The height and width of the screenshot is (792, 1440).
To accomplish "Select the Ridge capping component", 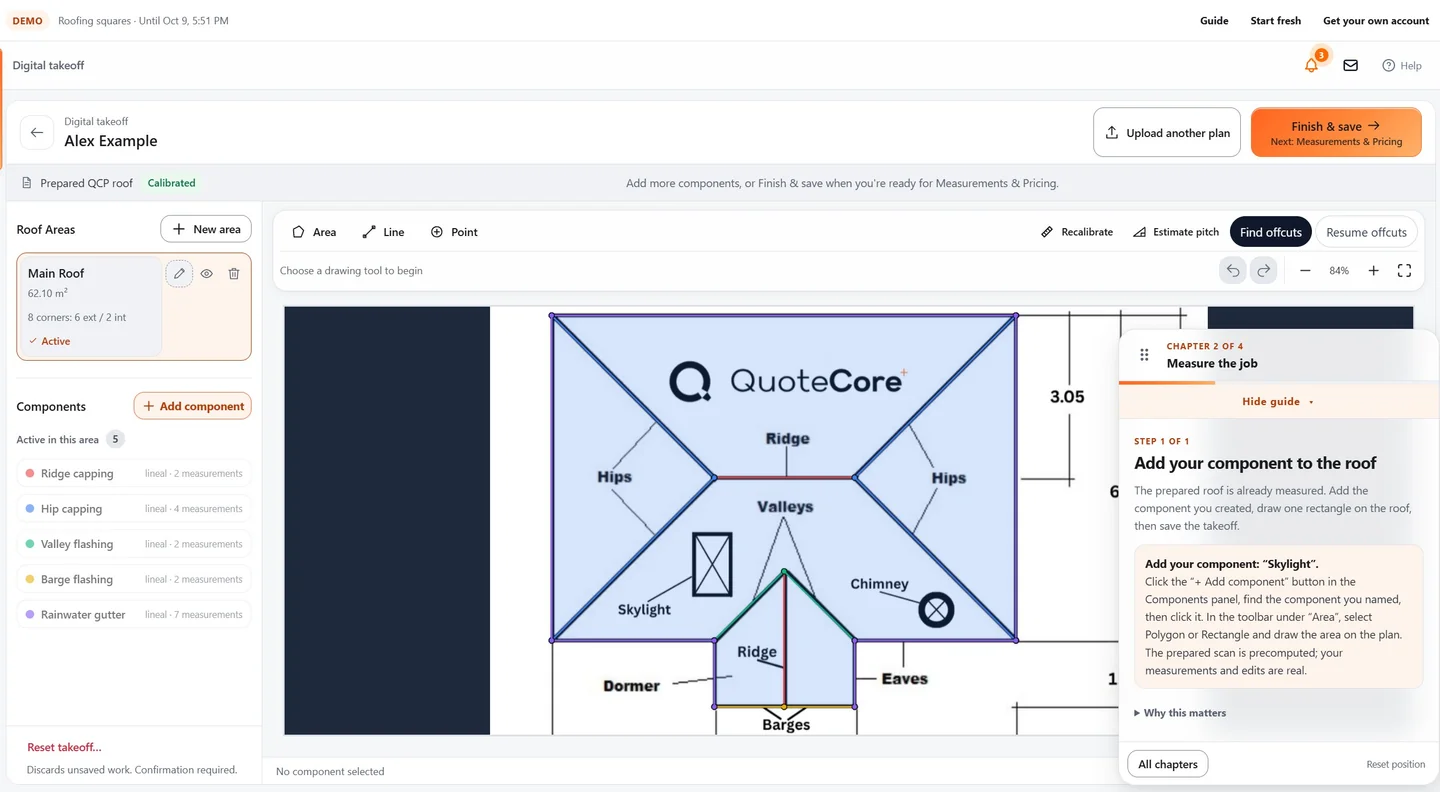I will (134, 473).
